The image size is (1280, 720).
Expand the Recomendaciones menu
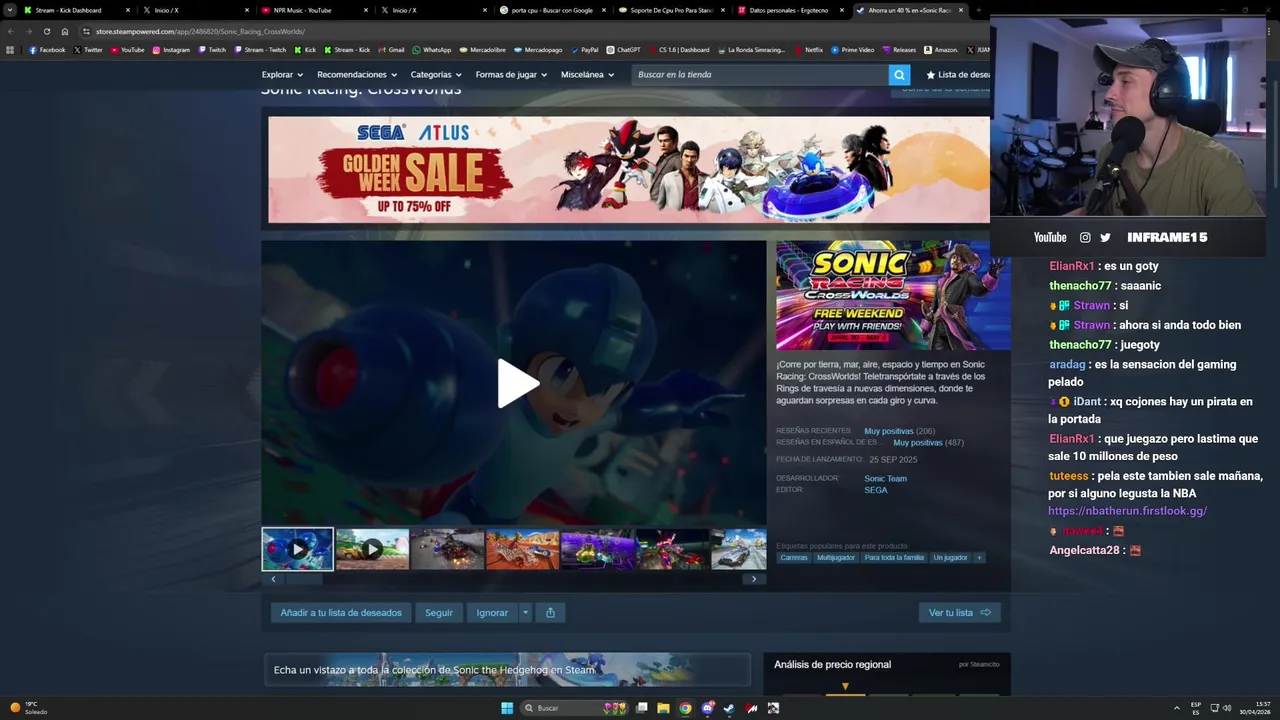point(357,75)
